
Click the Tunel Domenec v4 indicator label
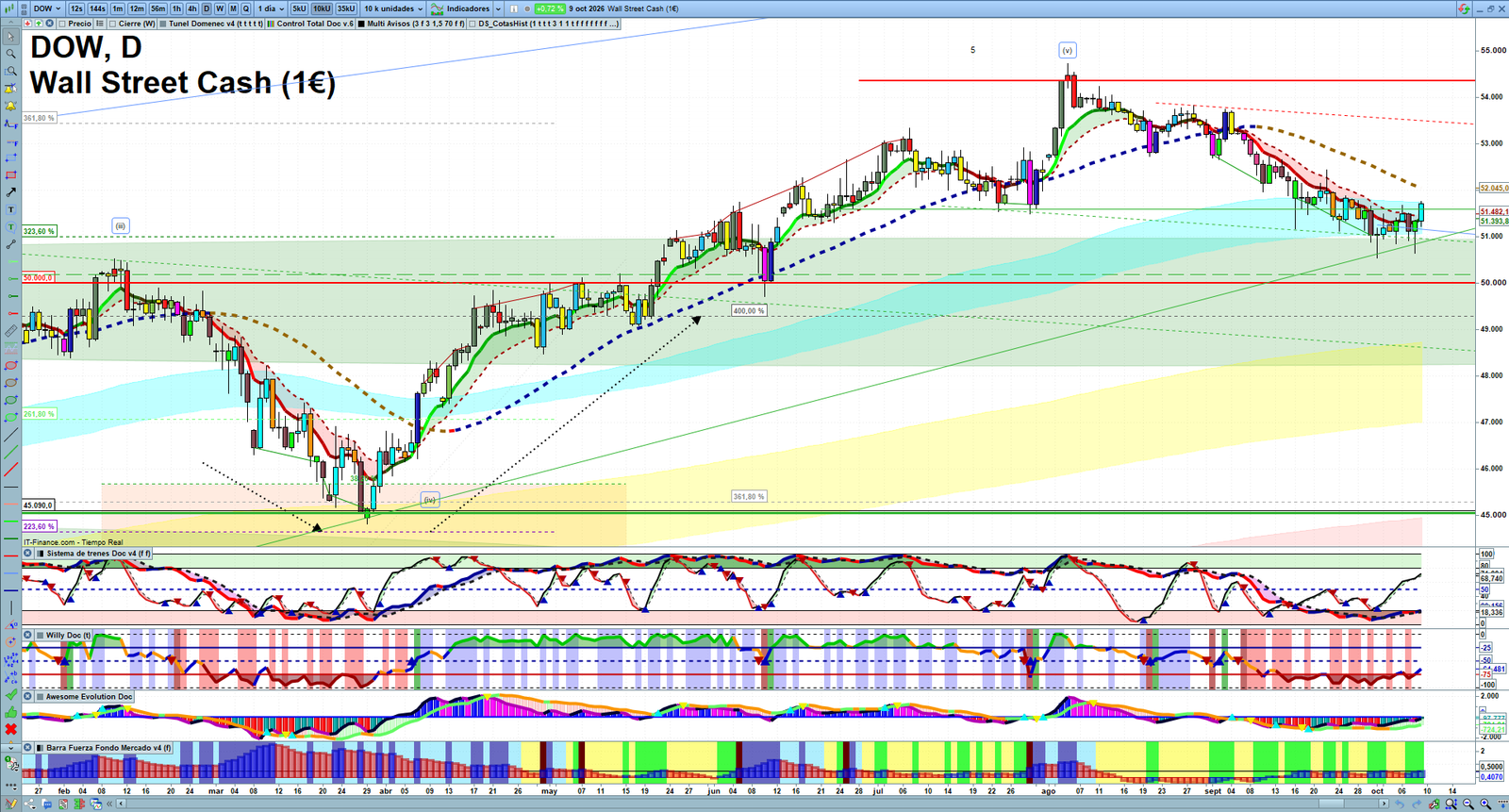216,24
